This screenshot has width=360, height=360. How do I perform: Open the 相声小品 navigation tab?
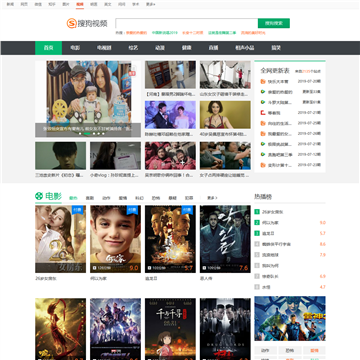[x=245, y=48]
